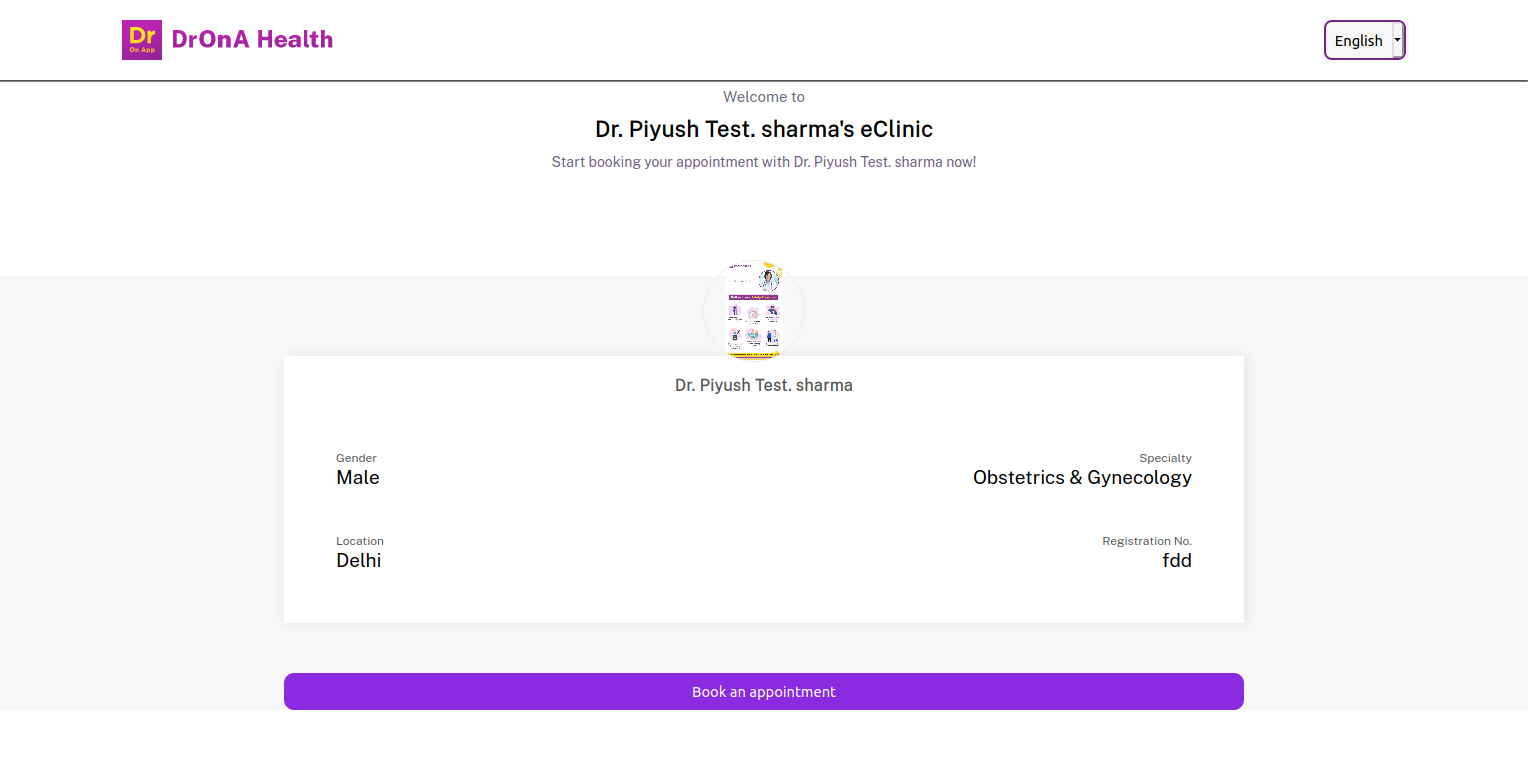The width and height of the screenshot is (1528, 762).
Task: Click the language selector's small arrow
Action: pos(1397,40)
